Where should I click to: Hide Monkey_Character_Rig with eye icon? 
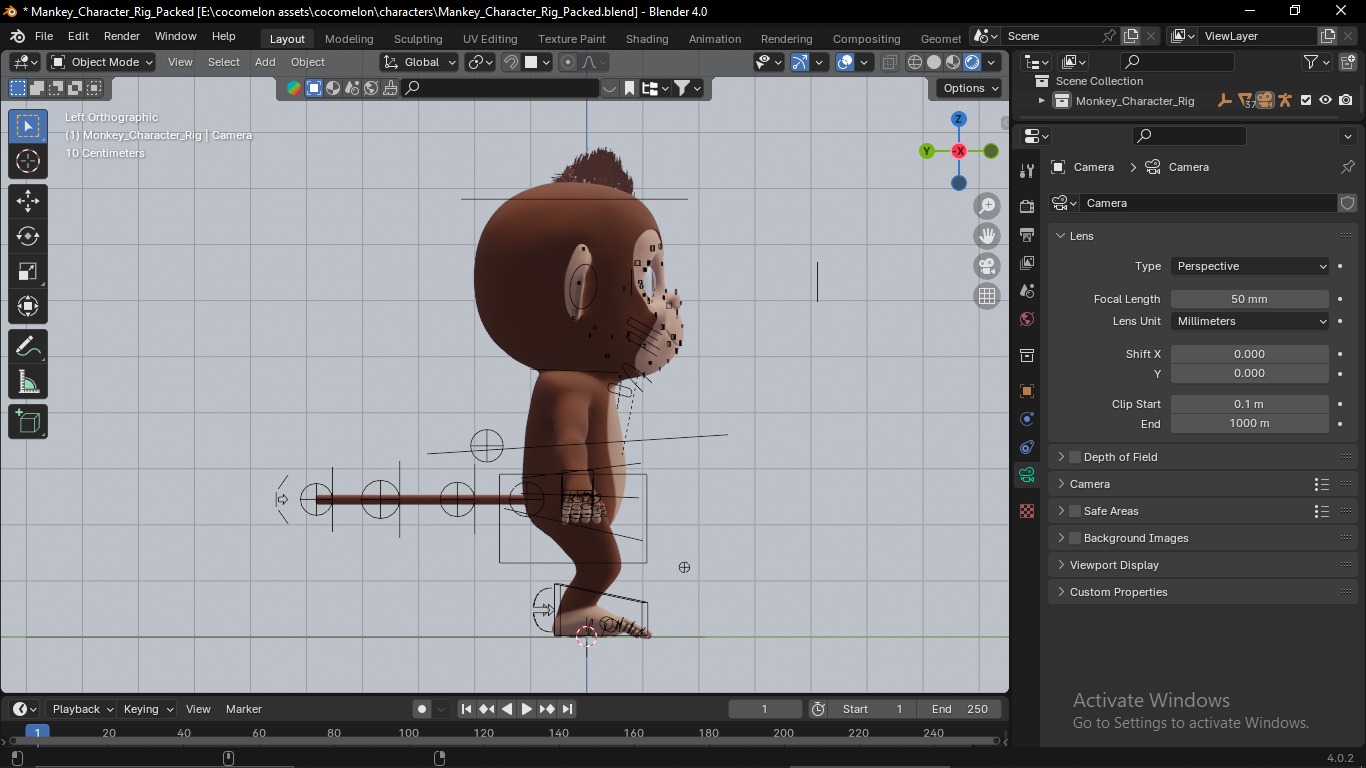click(x=1326, y=100)
